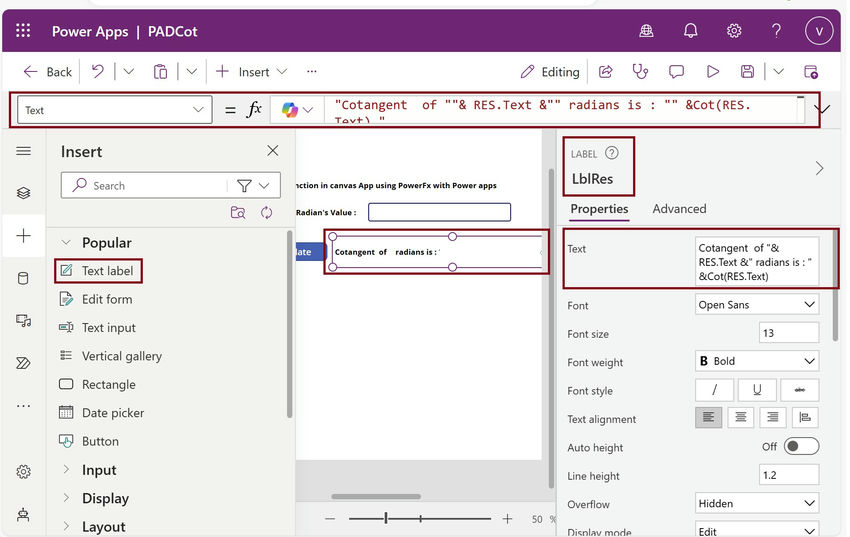Screen dimensions: 850x537
Task: Insert a Text label control
Action: (98, 270)
